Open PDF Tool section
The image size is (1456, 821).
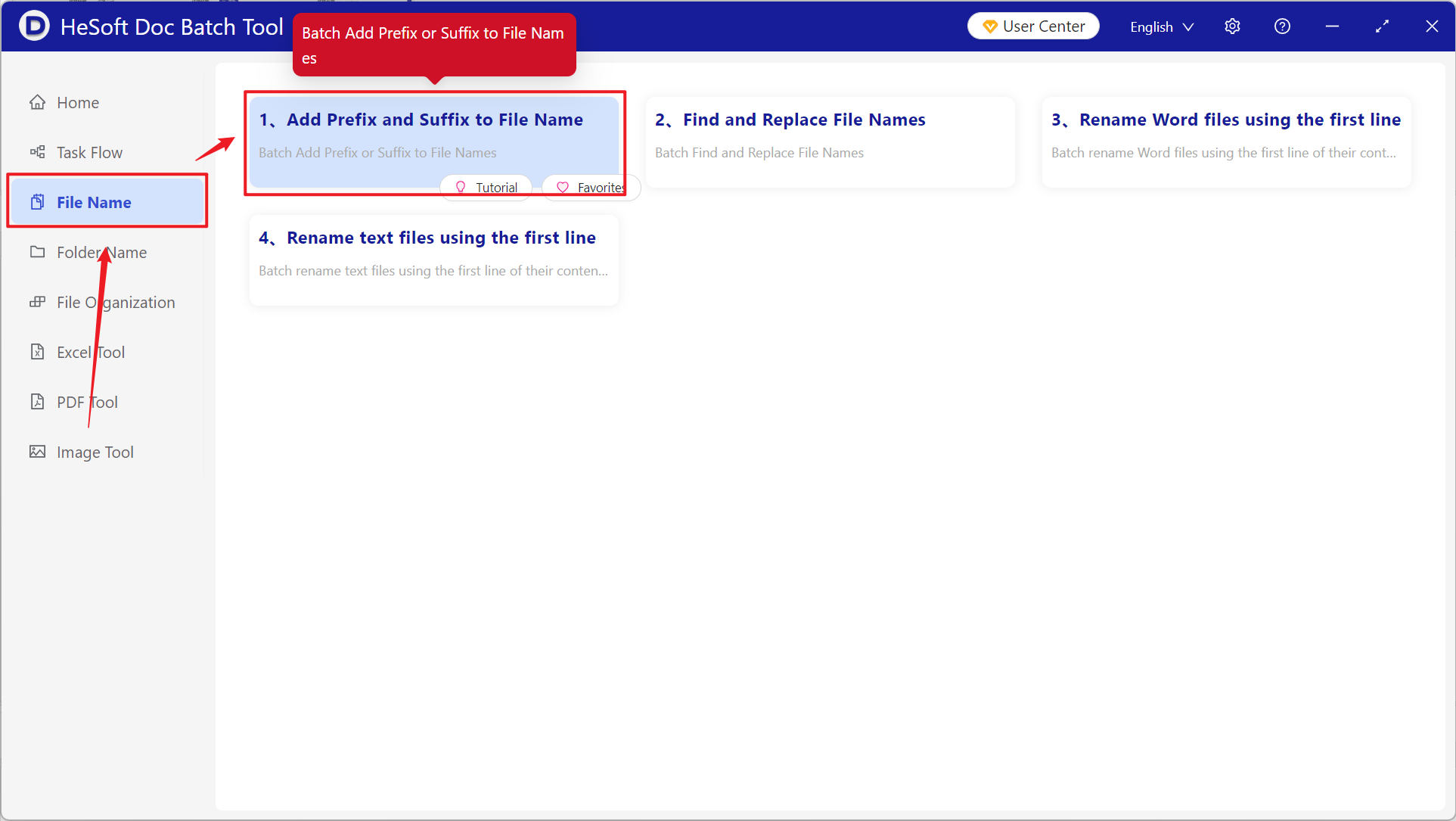(x=107, y=402)
